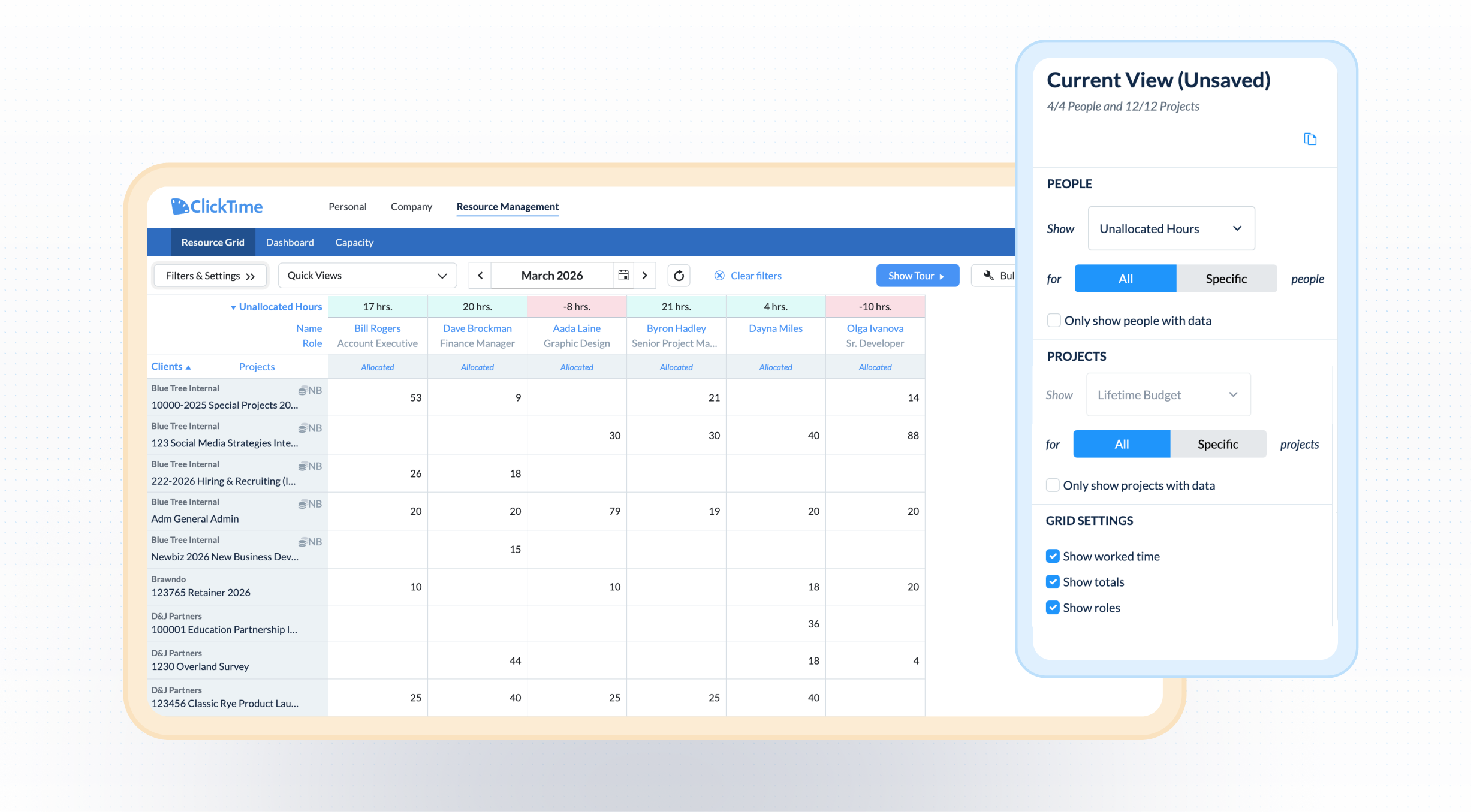Open the Company menu

pos(411,207)
